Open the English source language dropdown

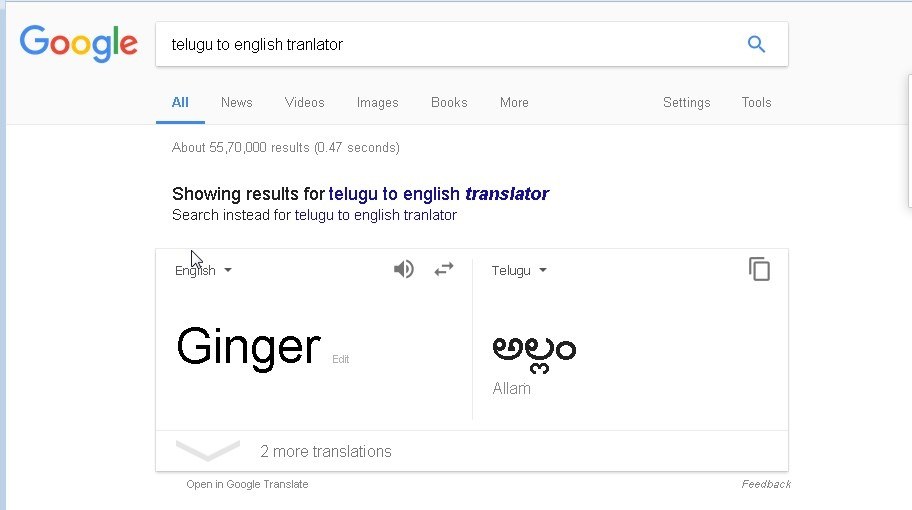click(x=203, y=271)
